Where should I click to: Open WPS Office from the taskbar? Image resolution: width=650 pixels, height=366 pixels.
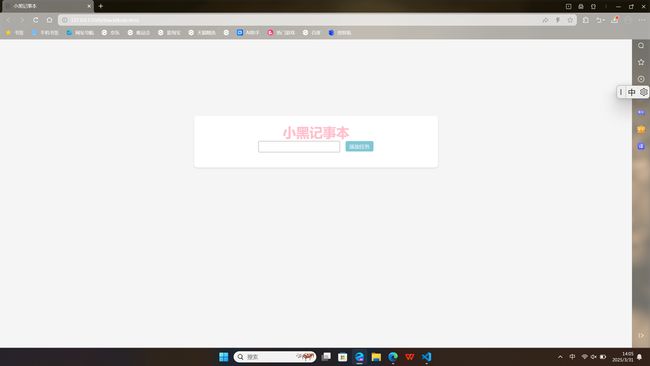pyautogui.click(x=410, y=356)
